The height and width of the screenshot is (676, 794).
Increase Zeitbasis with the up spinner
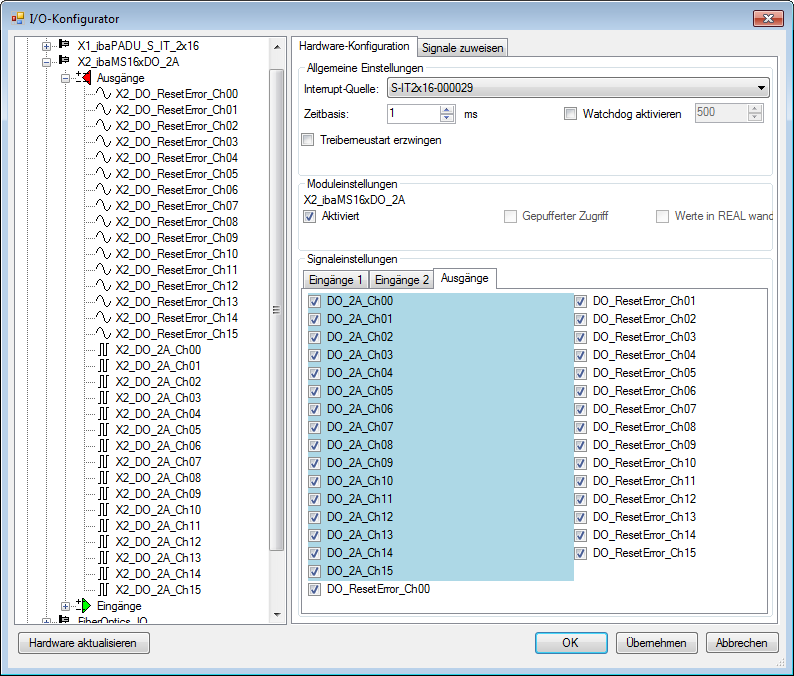447,110
